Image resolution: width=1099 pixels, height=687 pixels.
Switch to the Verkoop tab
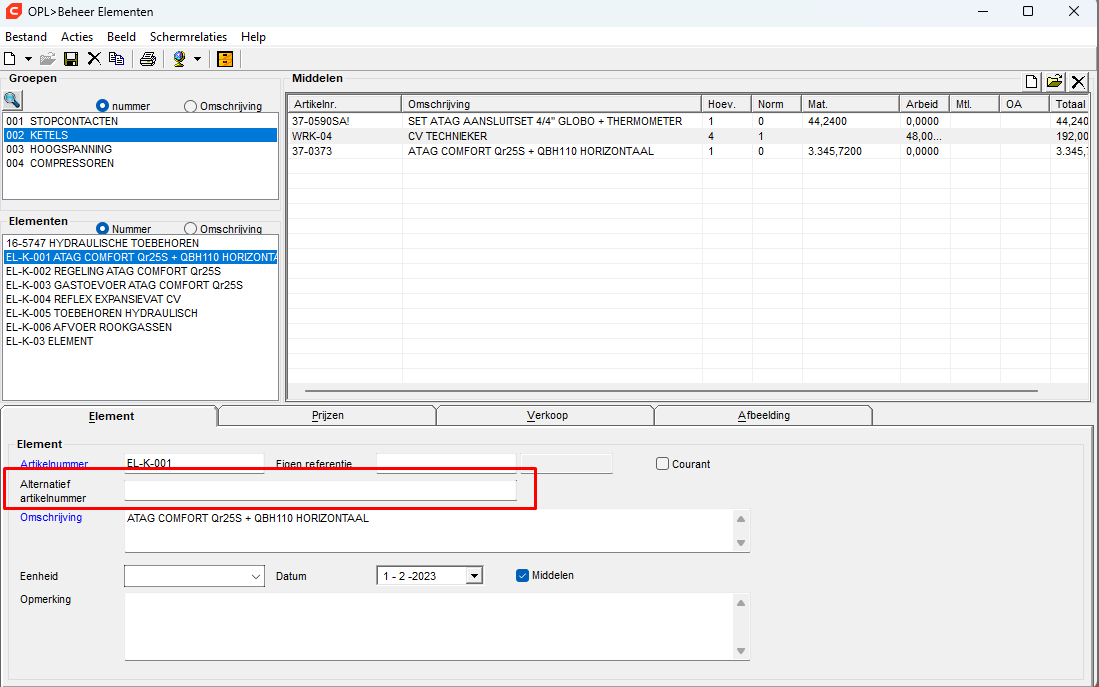point(547,416)
